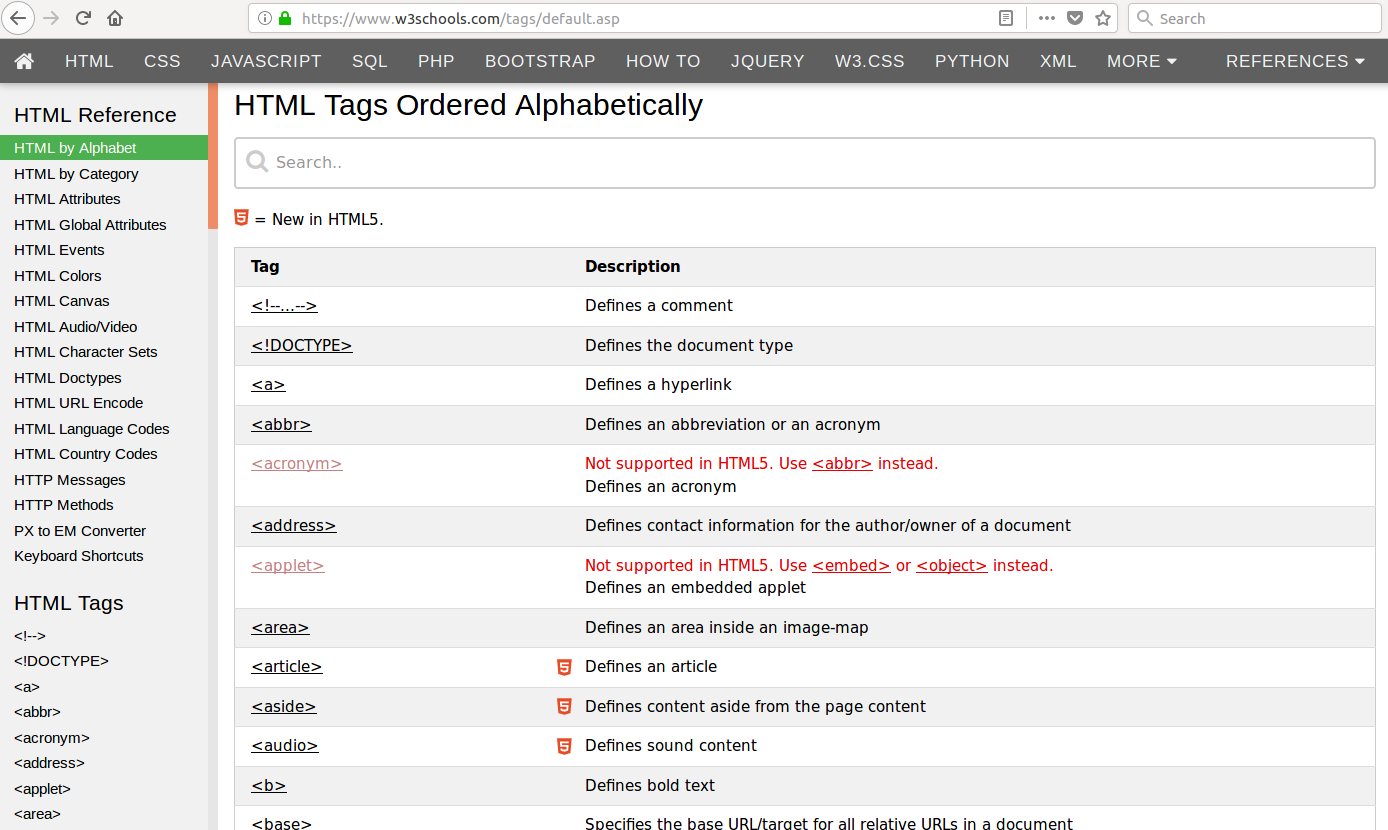The image size is (1388, 830).
Task: Open the SQL tutorial from the navbar
Action: pyautogui.click(x=369, y=61)
